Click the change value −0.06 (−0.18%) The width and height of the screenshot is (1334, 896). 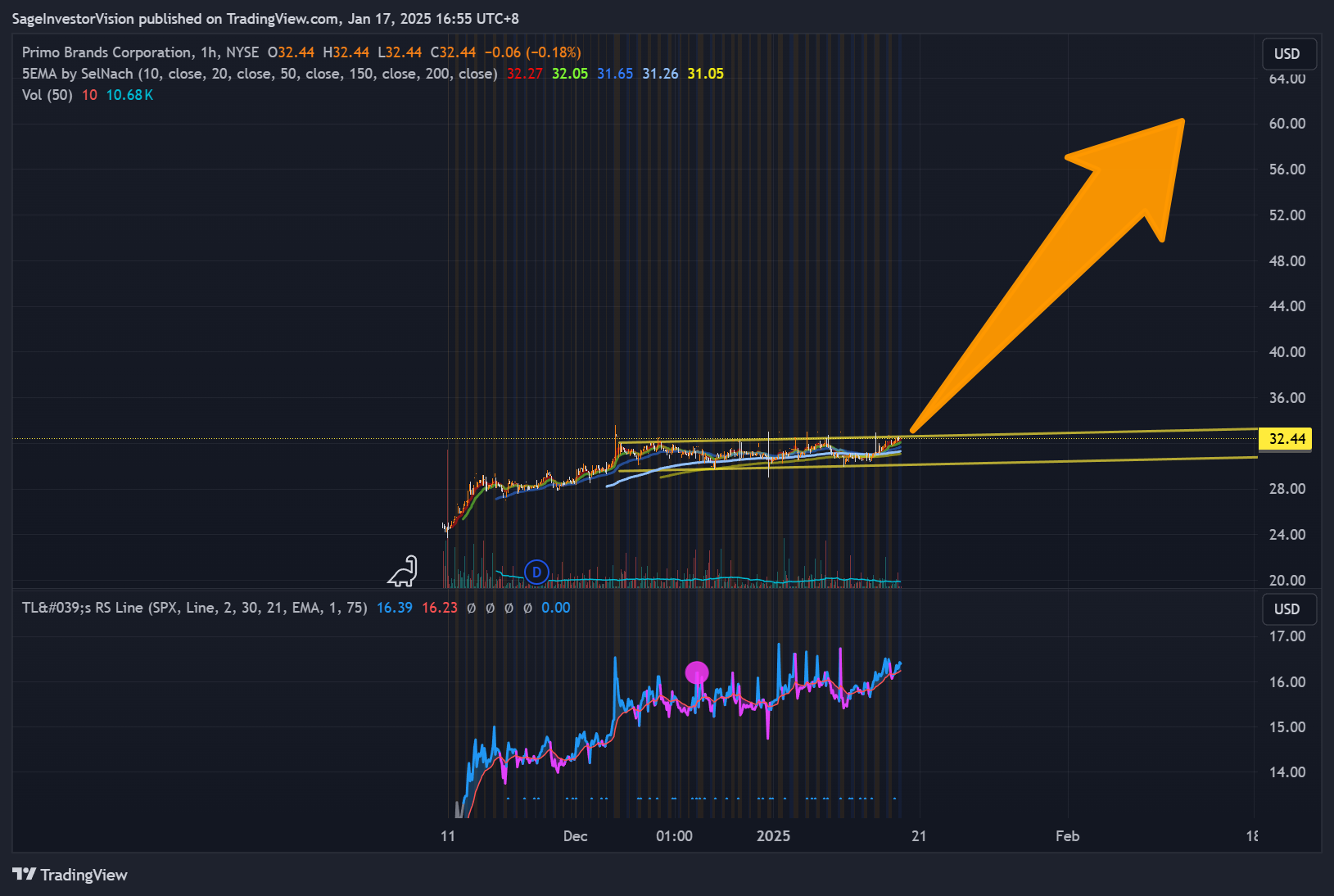[533, 52]
